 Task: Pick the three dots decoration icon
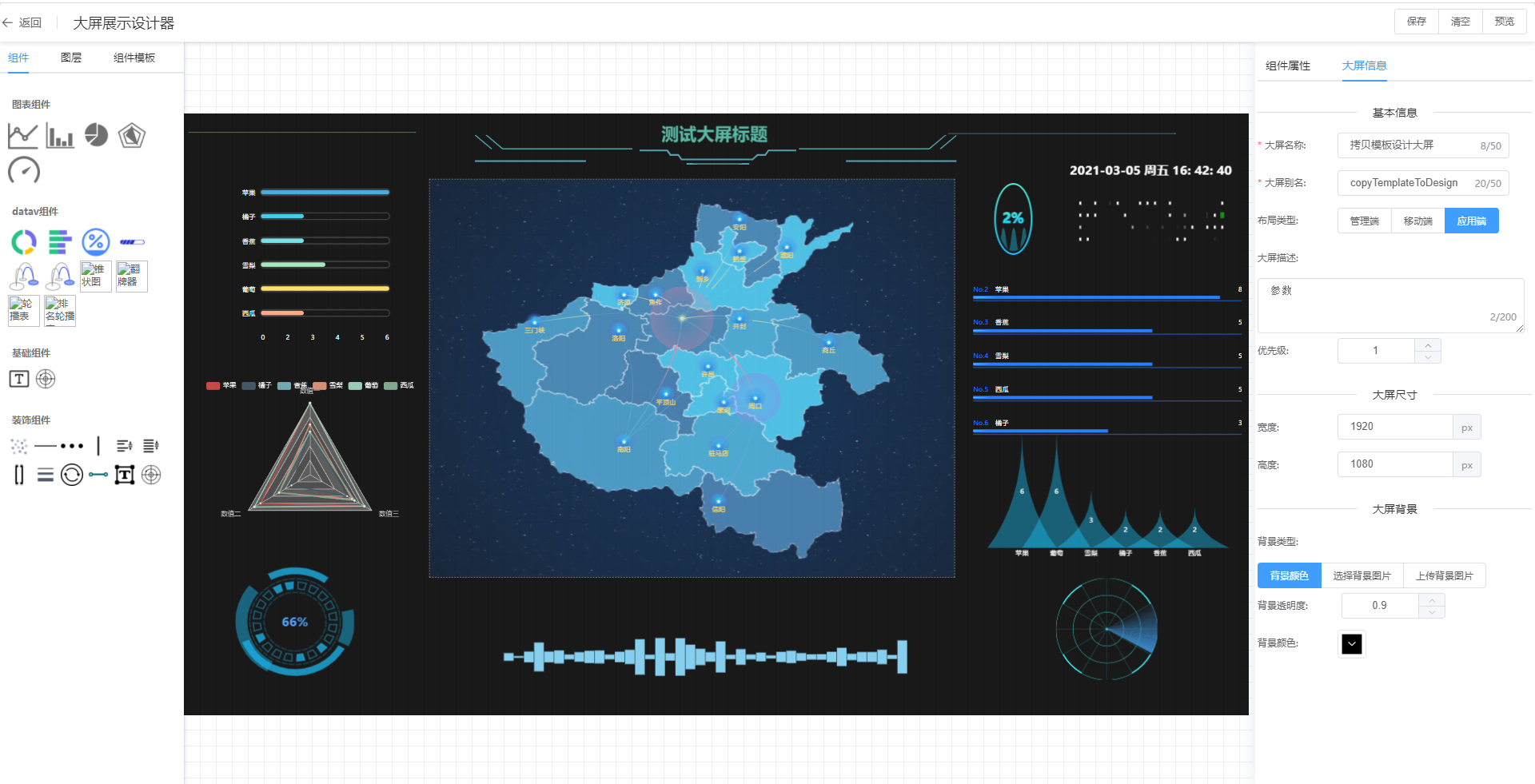coord(72,446)
